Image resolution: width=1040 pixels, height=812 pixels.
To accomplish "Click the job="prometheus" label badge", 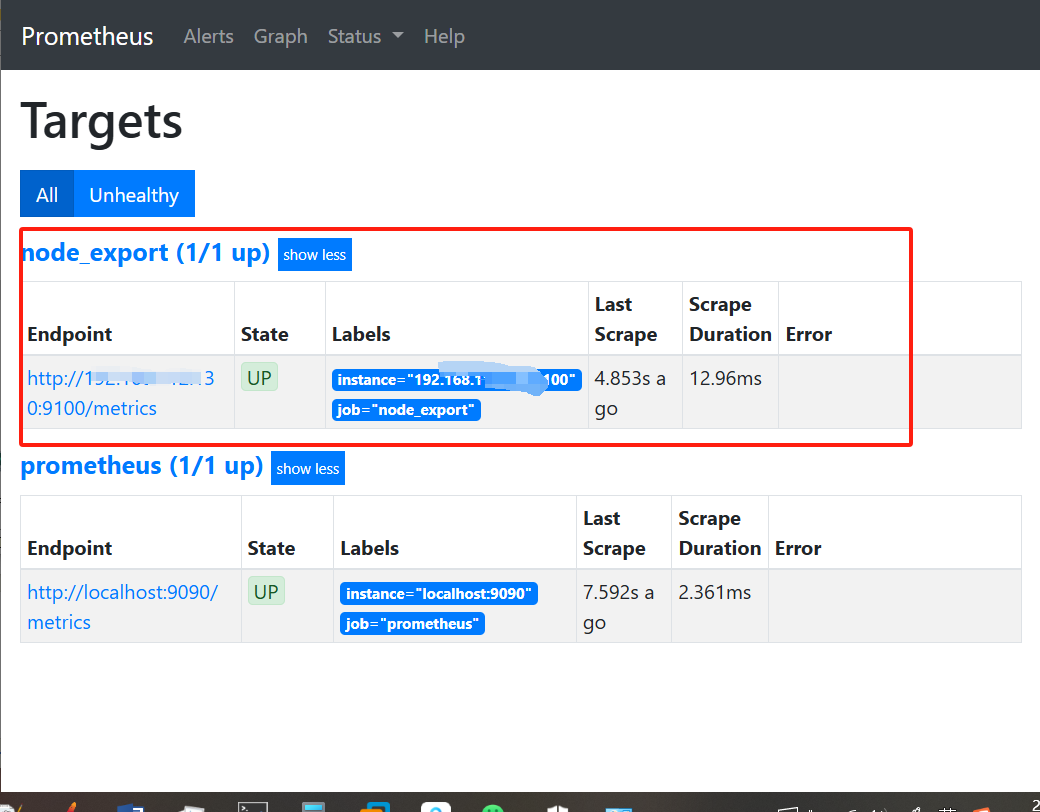I will (x=412, y=624).
